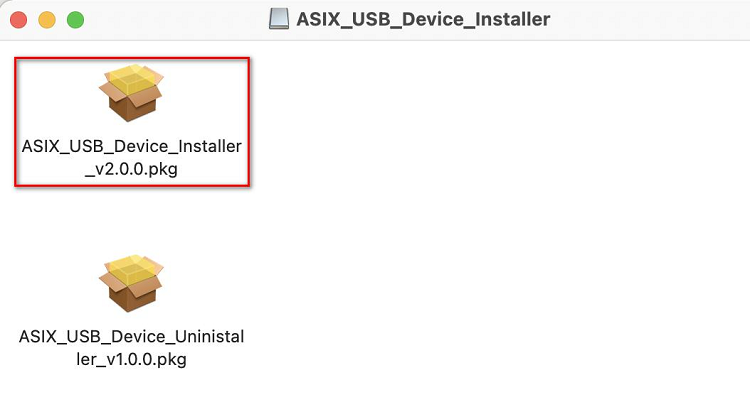The image size is (750, 402).
Task: Click the brown cardboard base of the installer icon
Action: 130,109
